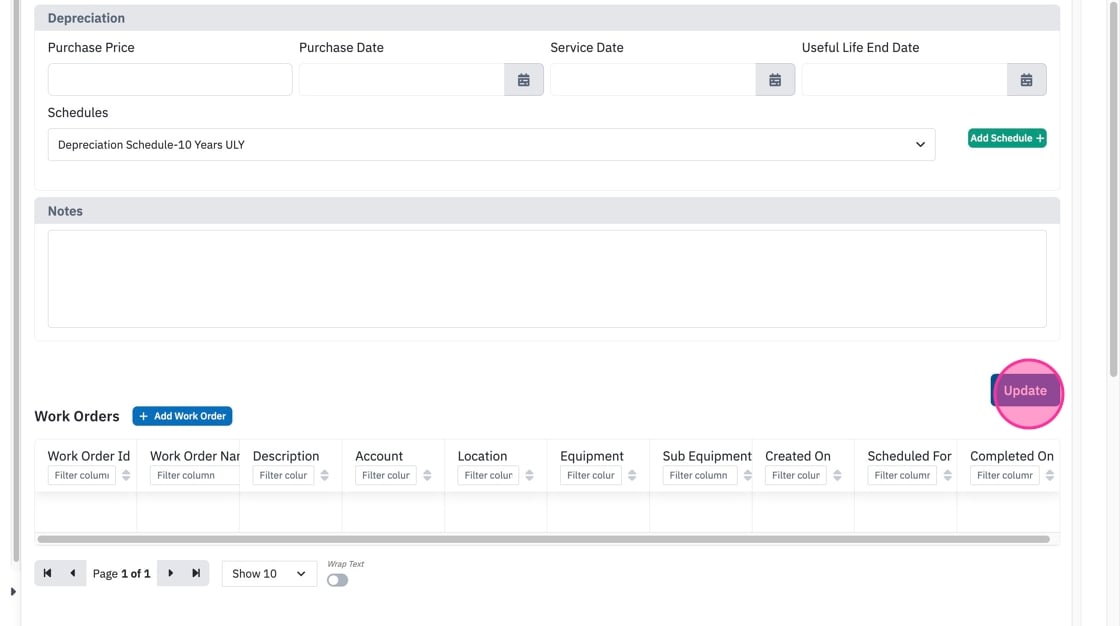
Task: Sort by the Completed On column
Action: click(1049, 475)
